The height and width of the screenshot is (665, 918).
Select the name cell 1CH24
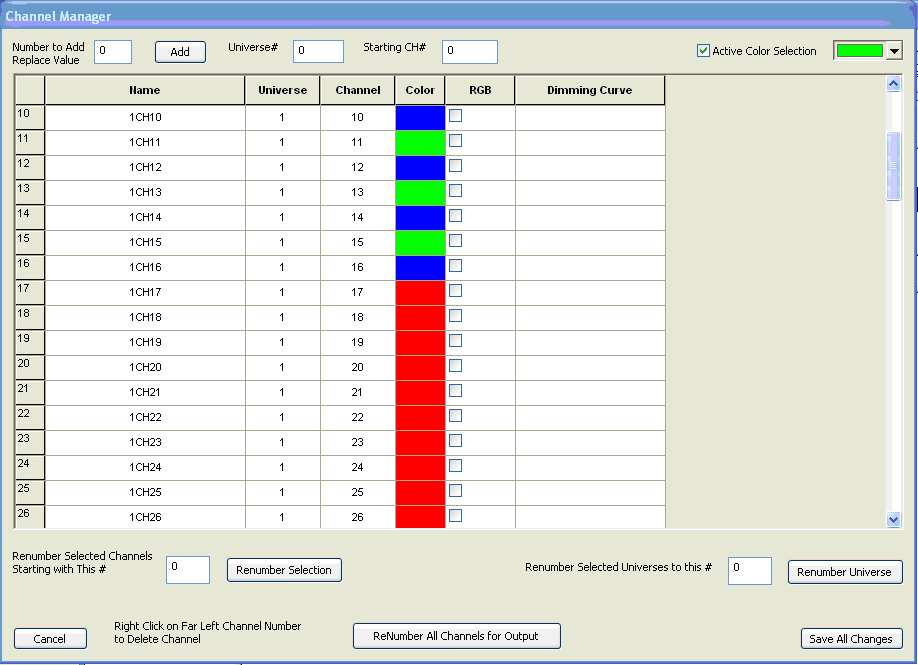click(145, 468)
